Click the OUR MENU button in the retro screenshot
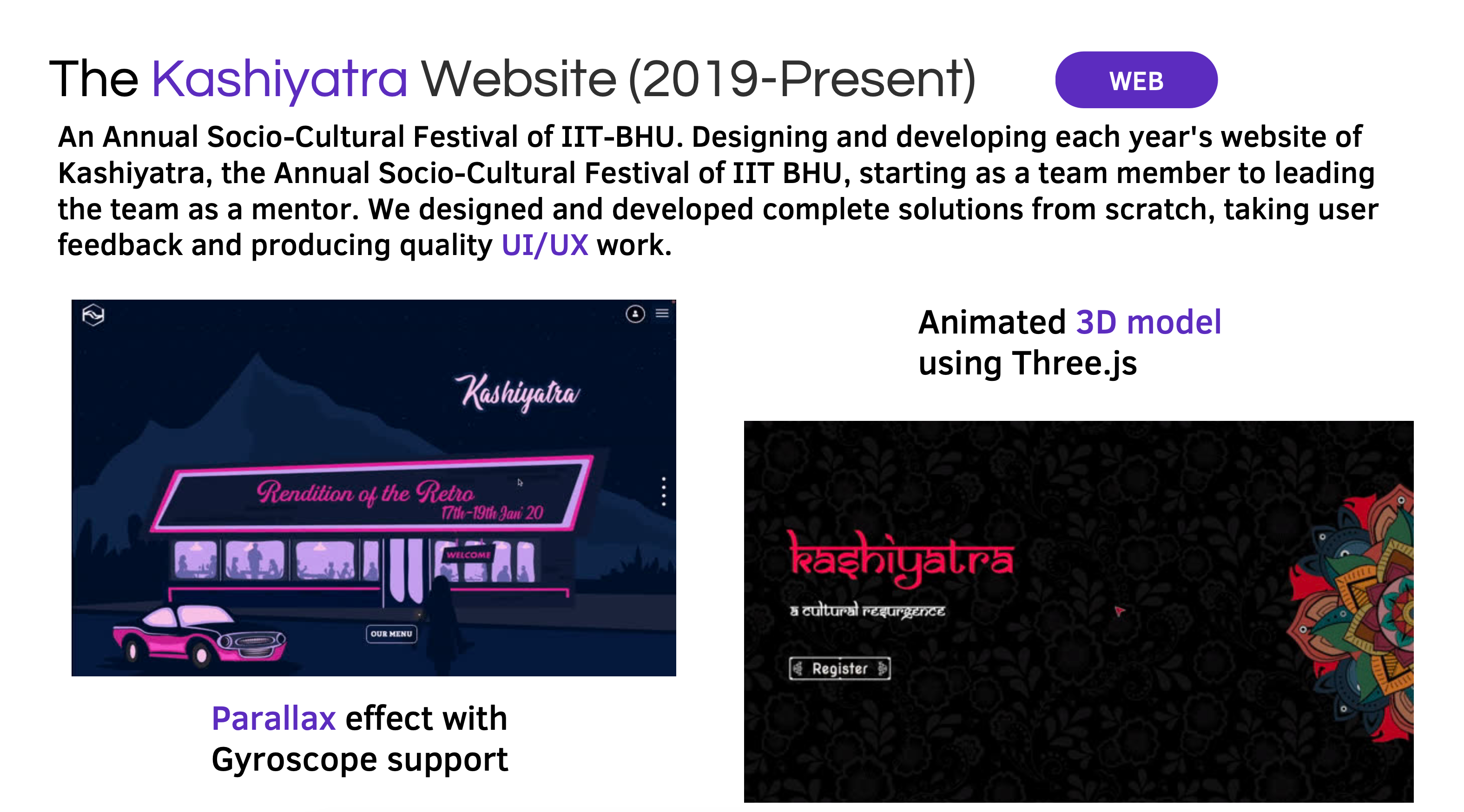 (391, 634)
